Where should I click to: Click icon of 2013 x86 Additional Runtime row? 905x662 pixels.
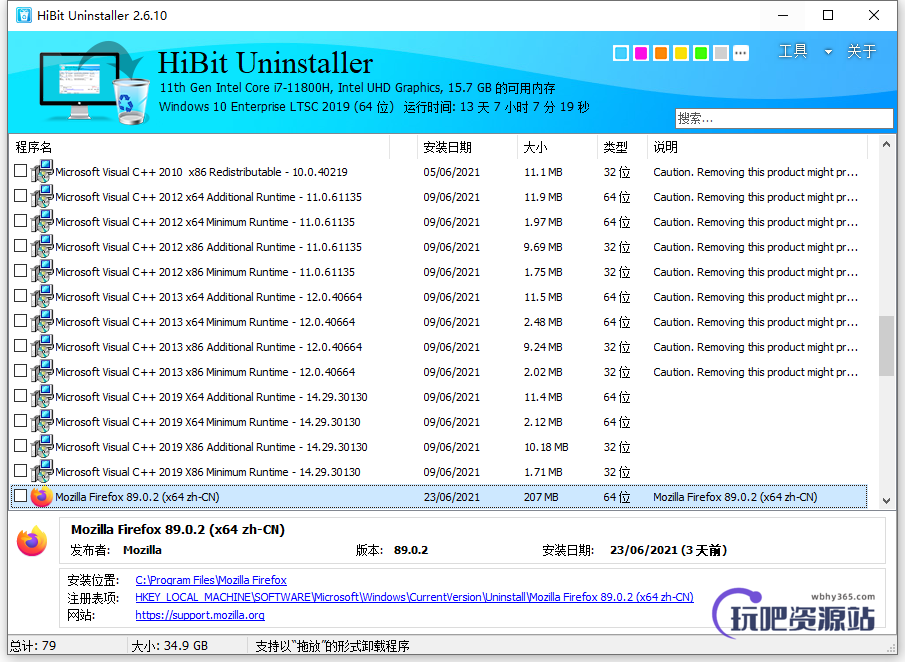click(x=42, y=346)
